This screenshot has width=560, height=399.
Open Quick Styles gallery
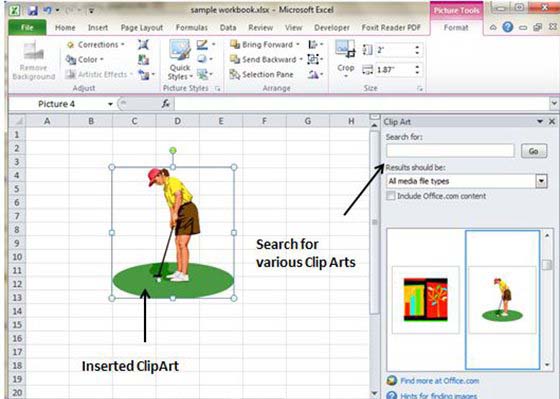[180, 60]
